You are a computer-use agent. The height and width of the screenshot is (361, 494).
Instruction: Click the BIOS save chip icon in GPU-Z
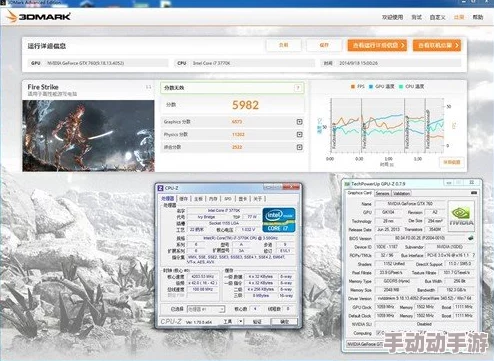[x=471, y=238]
